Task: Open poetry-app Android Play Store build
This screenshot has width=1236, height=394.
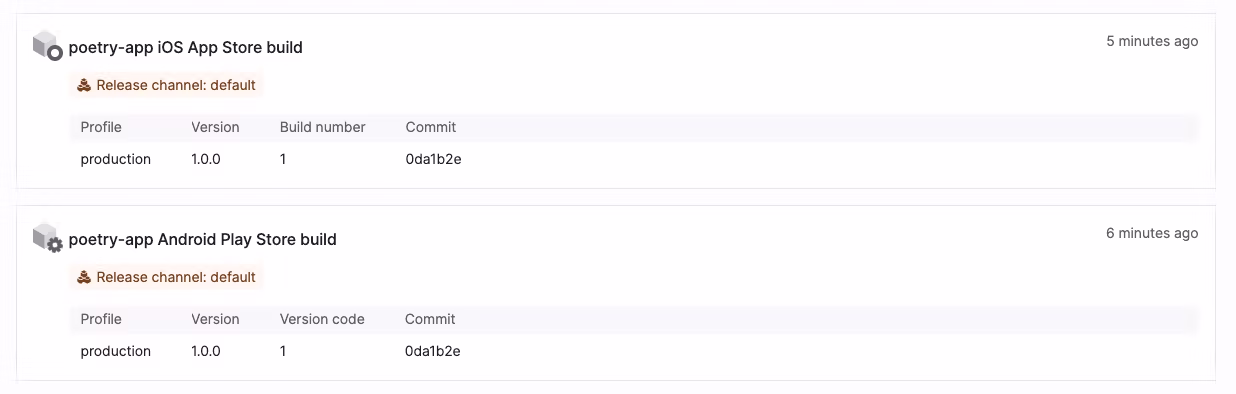Action: 202,239
